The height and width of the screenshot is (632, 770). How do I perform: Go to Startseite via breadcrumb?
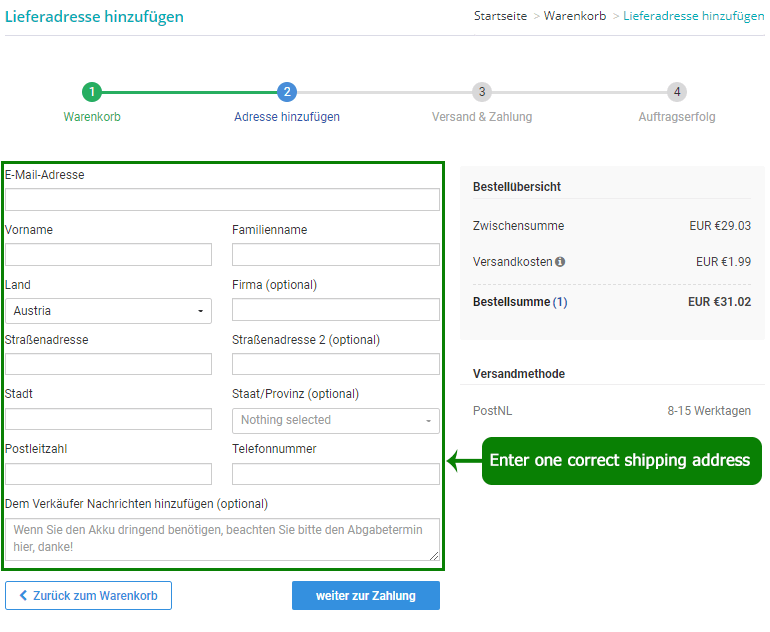click(500, 17)
